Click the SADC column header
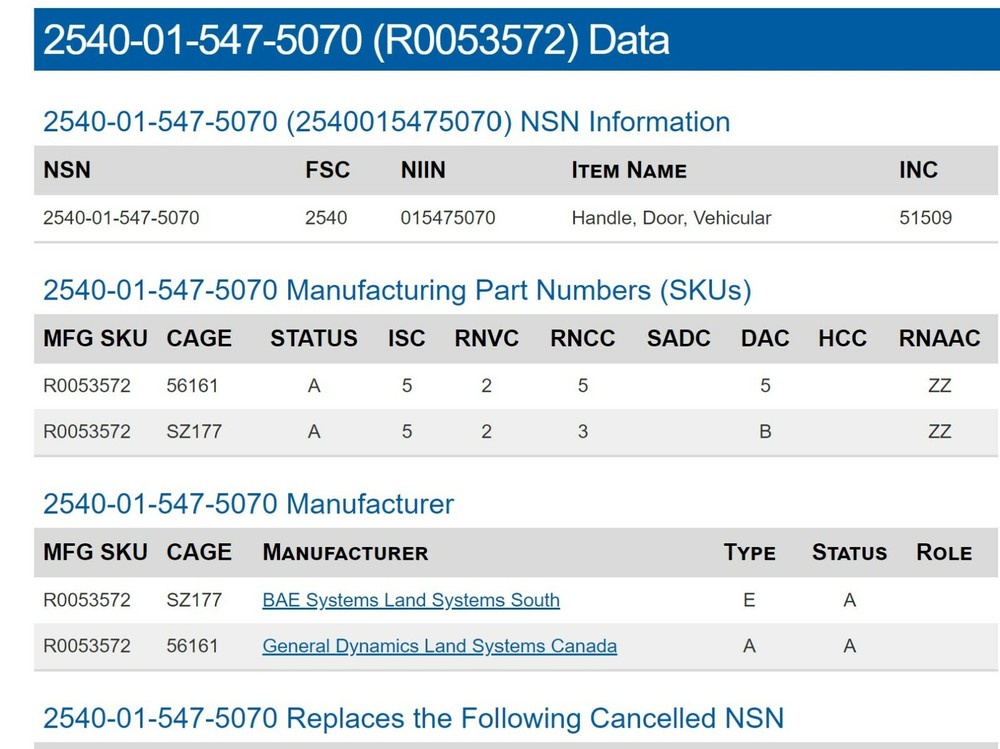This screenshot has height=749, width=1000. coord(679,338)
